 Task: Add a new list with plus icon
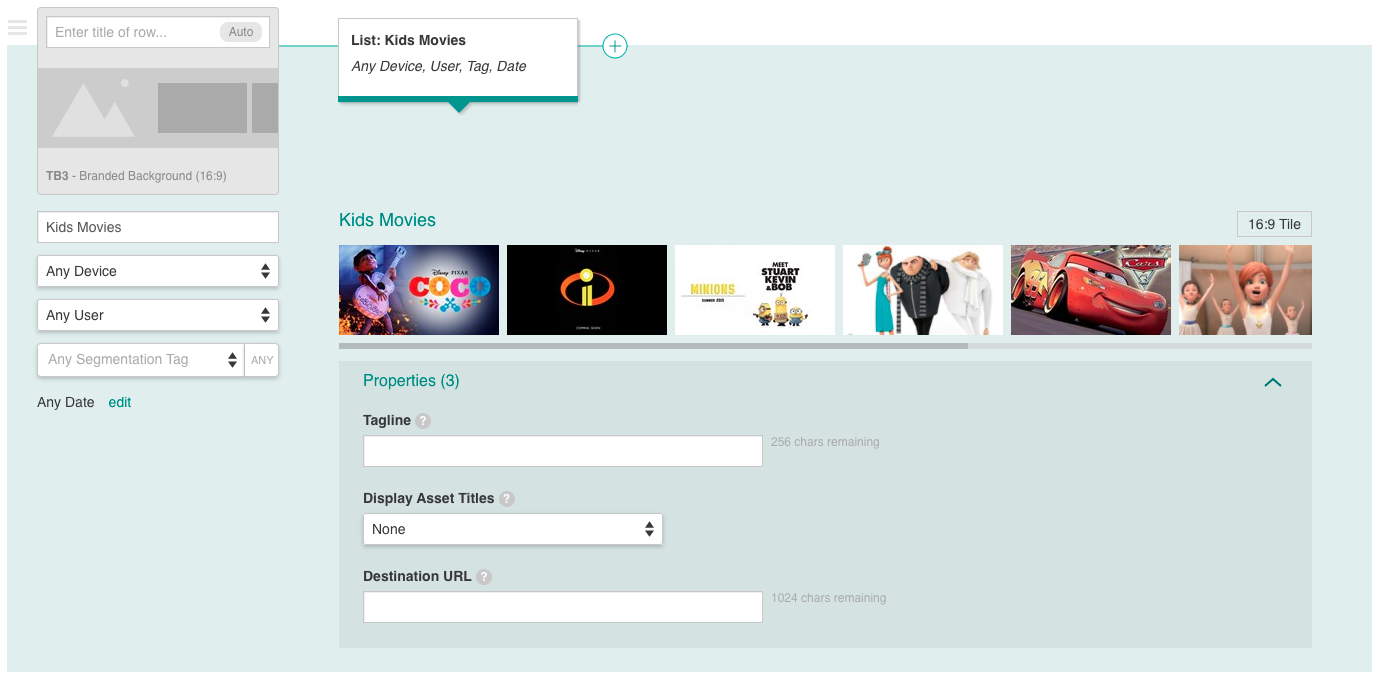pos(615,46)
